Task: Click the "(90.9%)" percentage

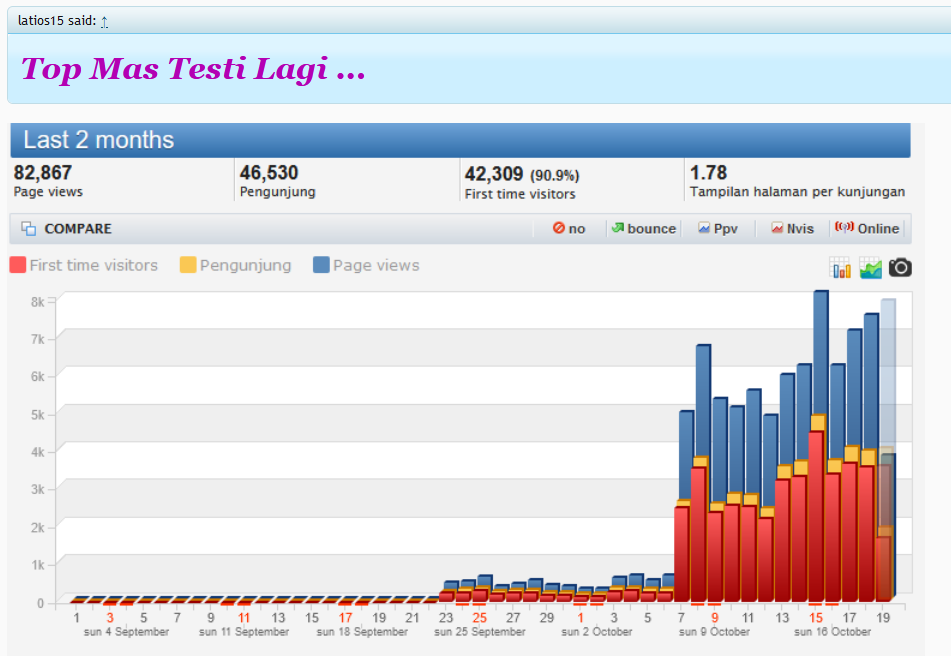Action: coord(555,176)
